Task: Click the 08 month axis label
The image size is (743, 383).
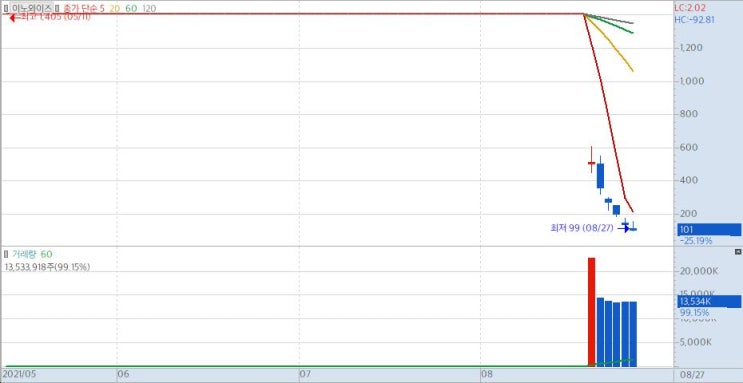Action: click(486, 374)
